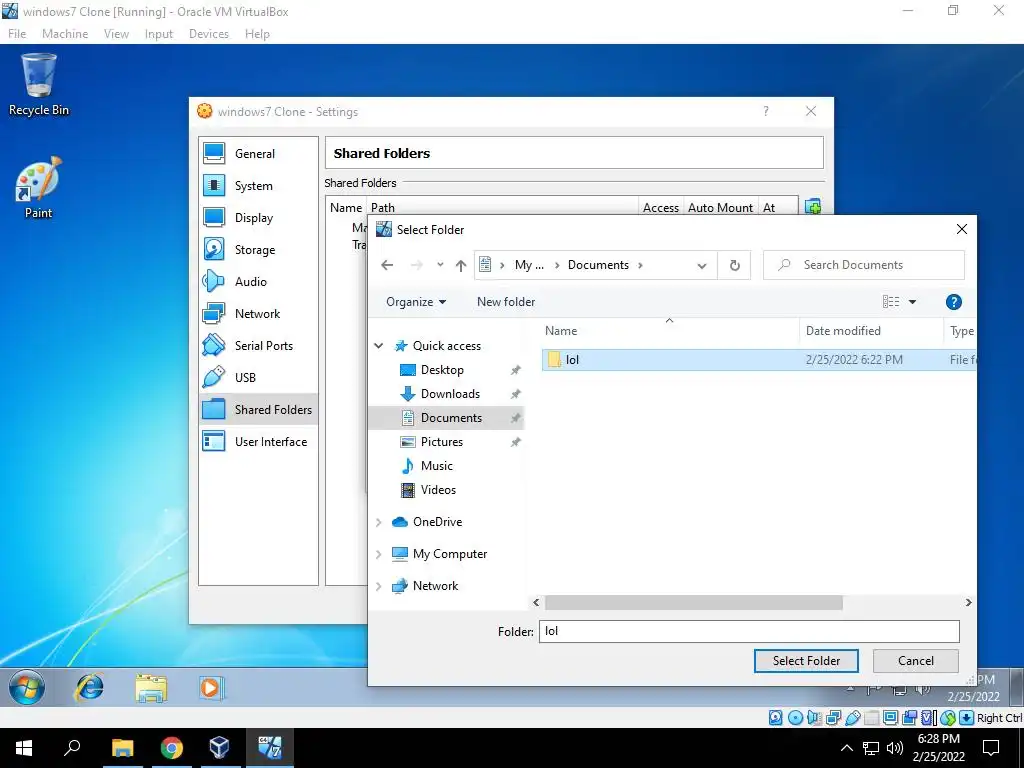Viewport: 1024px width, 768px height.
Task: Click the network status bar indicator
Action: coord(833,718)
